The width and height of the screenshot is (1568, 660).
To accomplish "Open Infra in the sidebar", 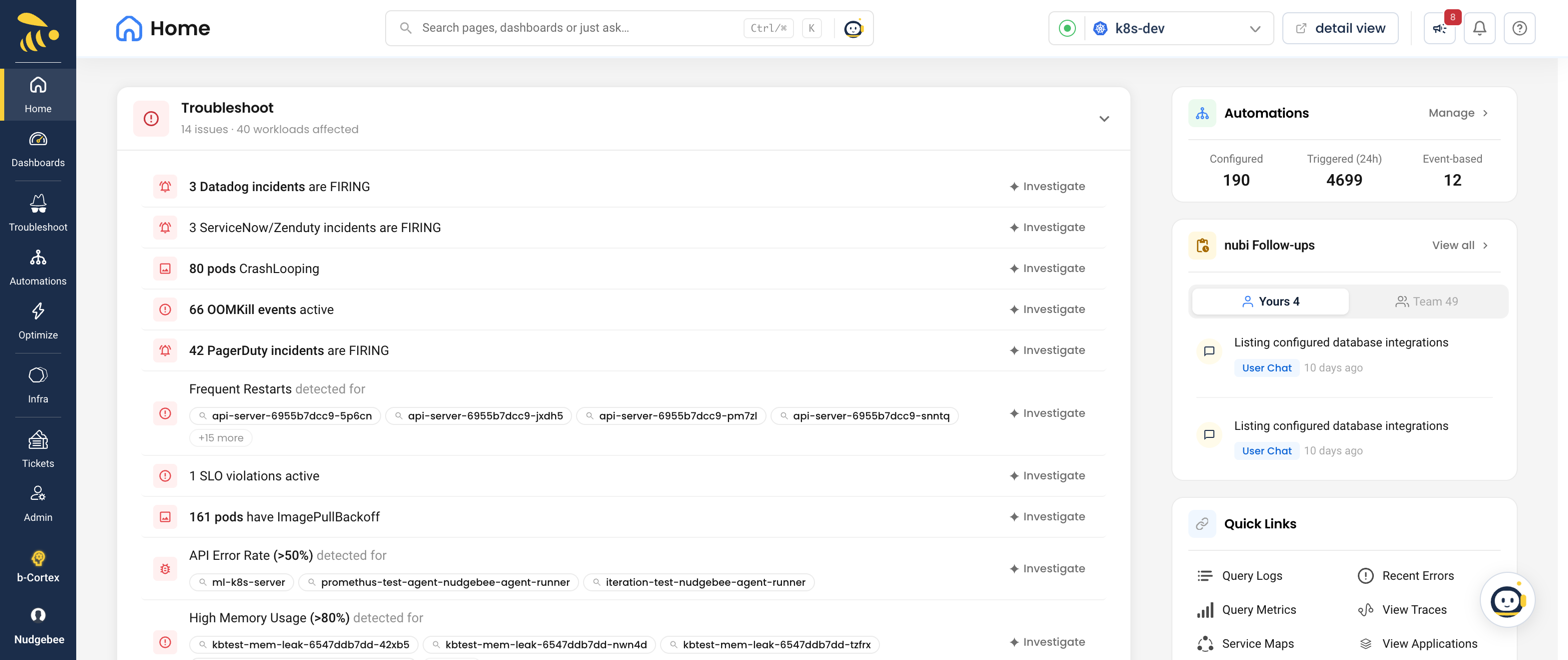I will [x=38, y=386].
